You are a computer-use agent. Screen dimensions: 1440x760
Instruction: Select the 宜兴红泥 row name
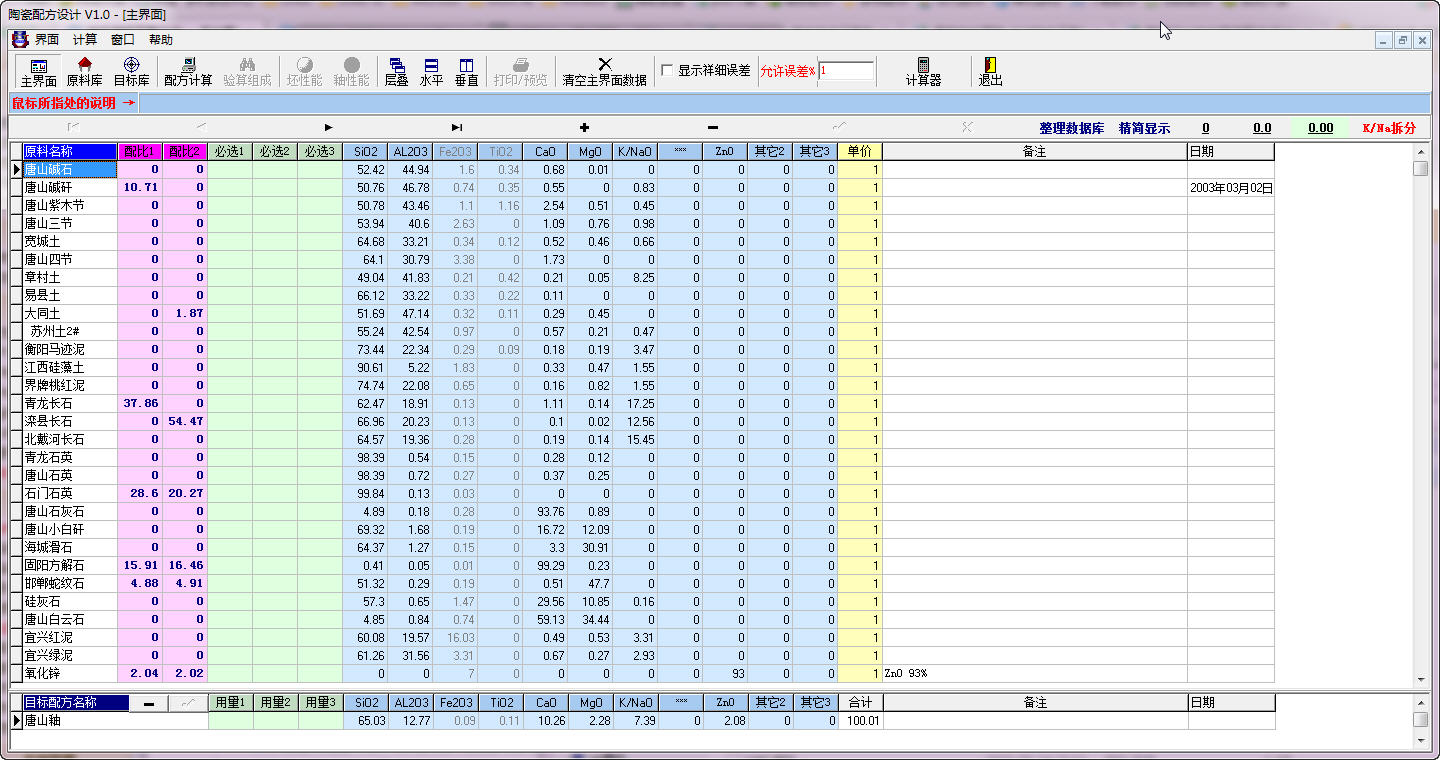click(70, 638)
